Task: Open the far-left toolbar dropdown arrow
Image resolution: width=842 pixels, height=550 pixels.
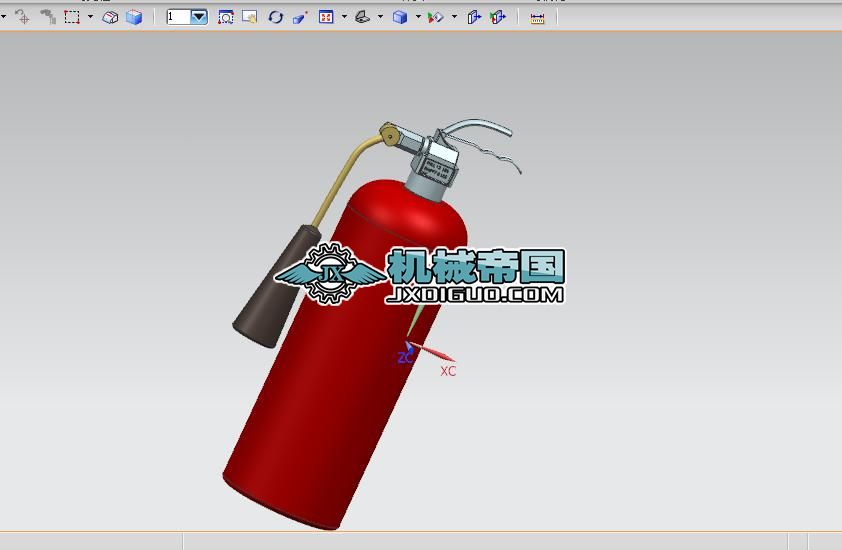Action: click(3, 17)
